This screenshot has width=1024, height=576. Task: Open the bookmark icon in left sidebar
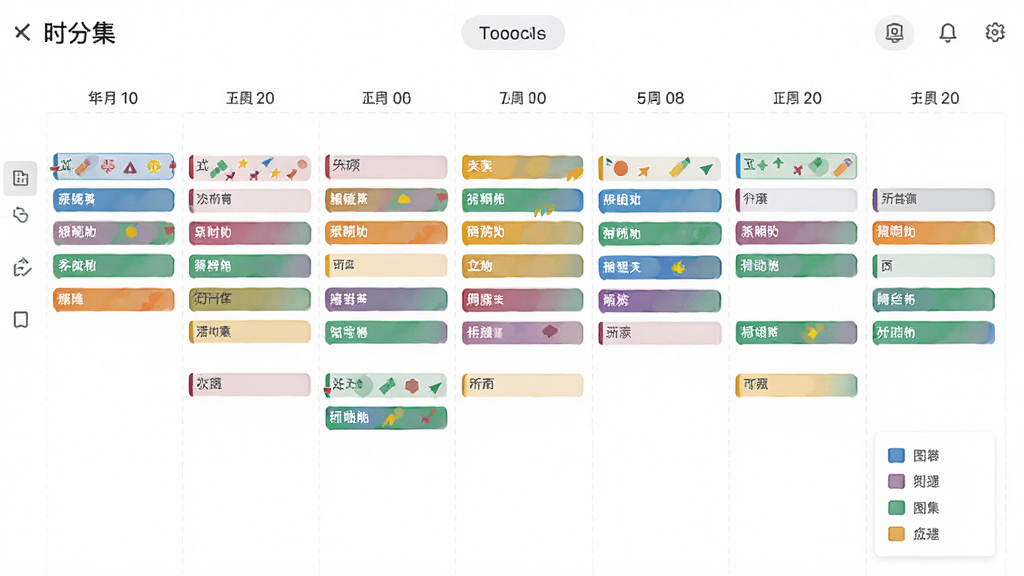click(x=21, y=319)
